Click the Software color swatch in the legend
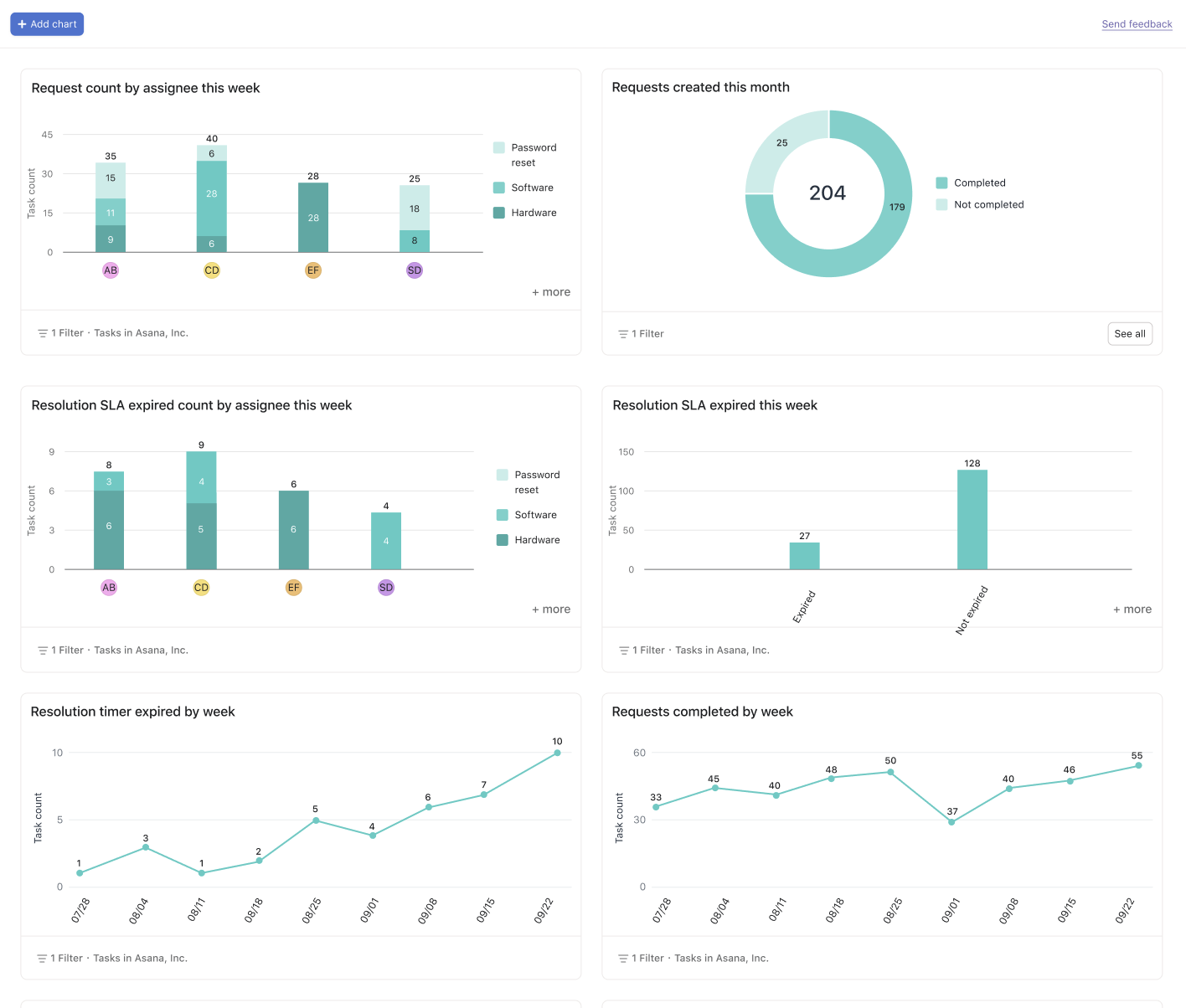 tap(501, 187)
